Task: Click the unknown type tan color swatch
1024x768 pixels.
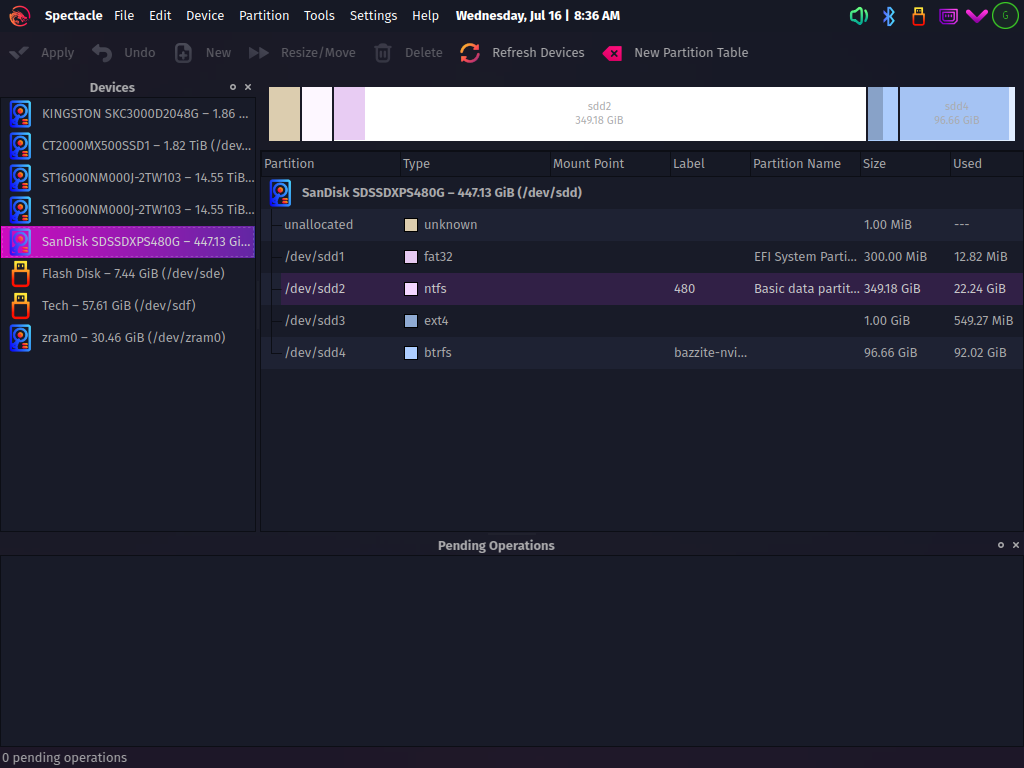Action: (x=411, y=225)
